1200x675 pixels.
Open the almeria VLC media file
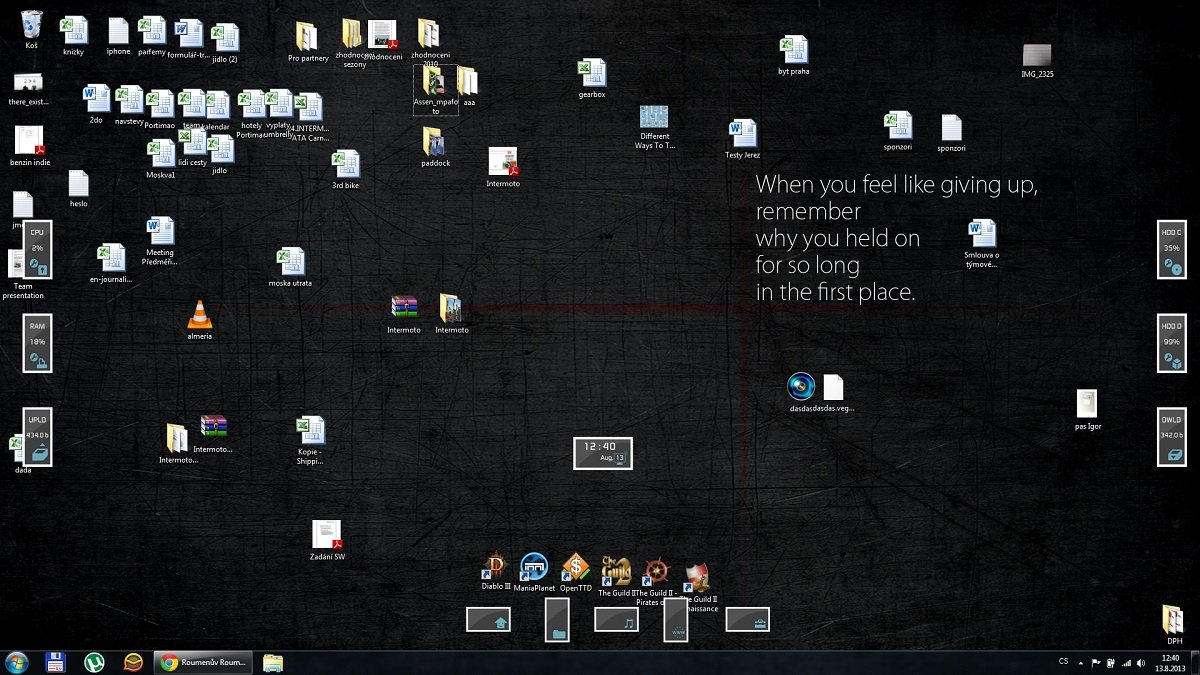(x=200, y=315)
